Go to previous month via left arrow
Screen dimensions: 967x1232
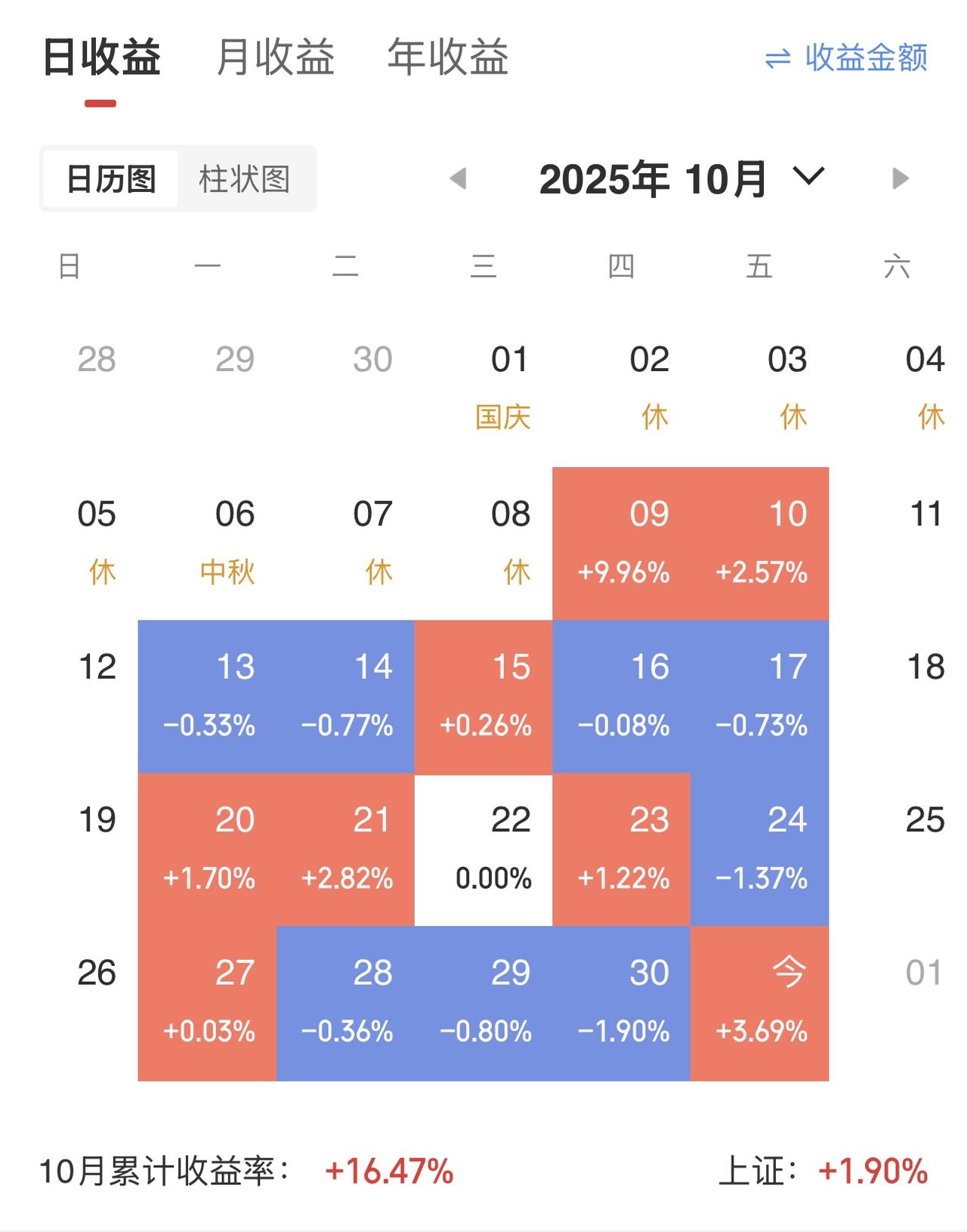point(456,179)
